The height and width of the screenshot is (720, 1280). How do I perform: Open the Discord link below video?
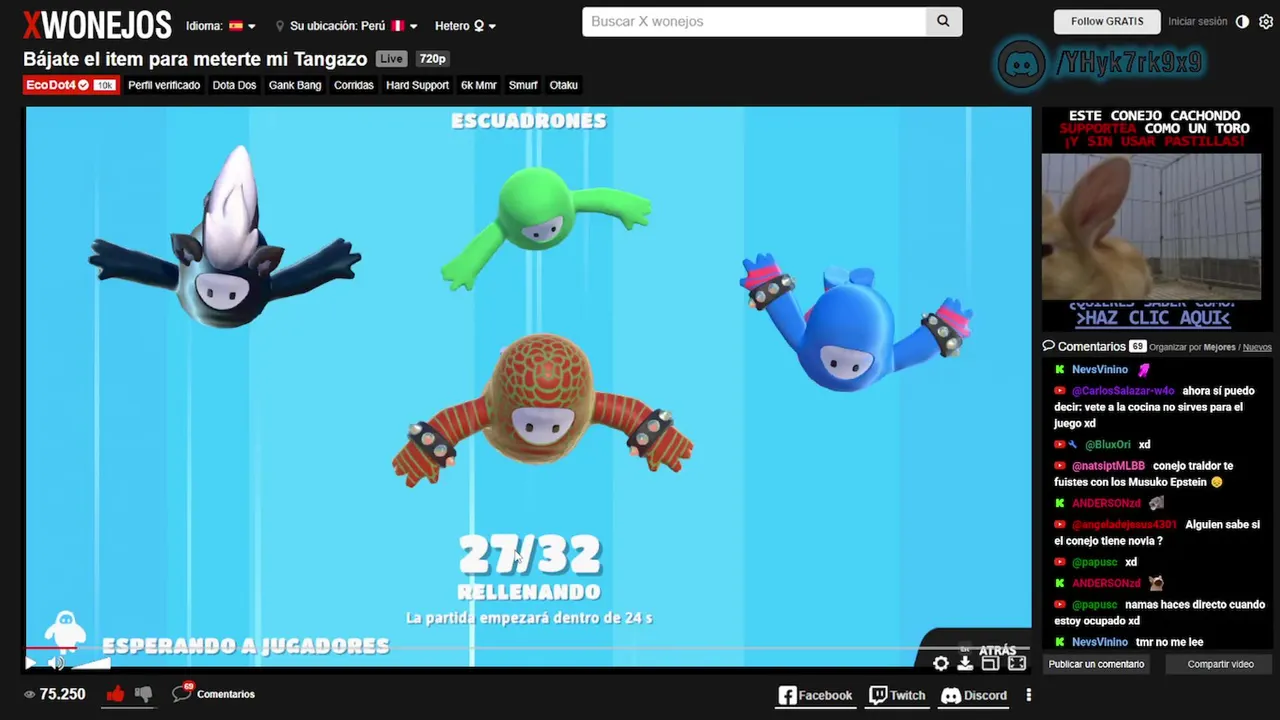974,695
